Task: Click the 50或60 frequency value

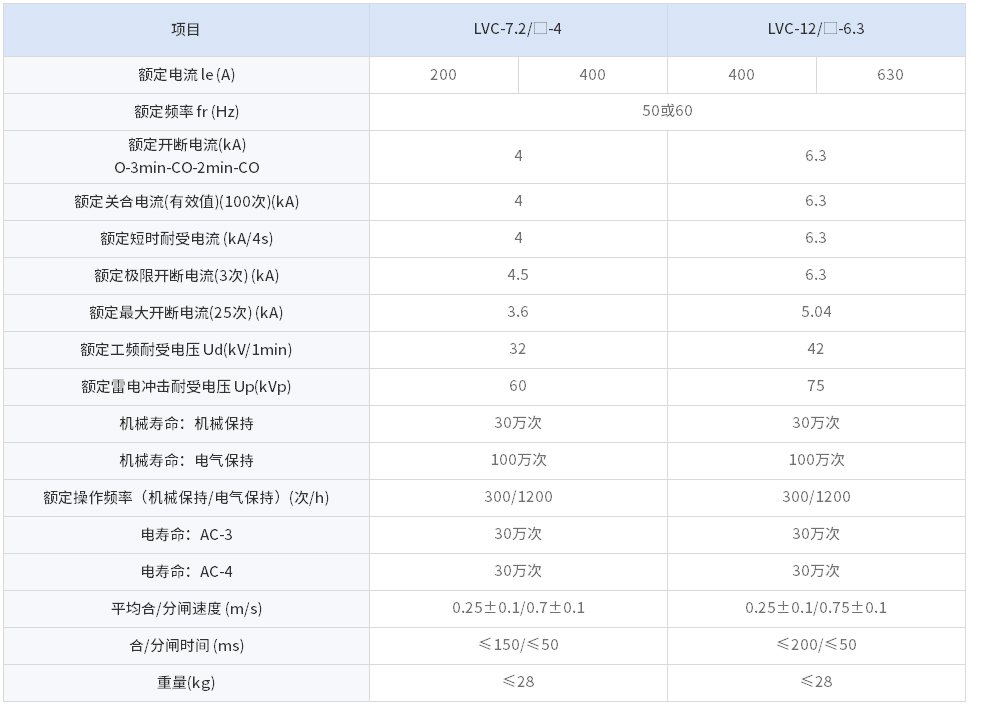Action: tap(666, 111)
